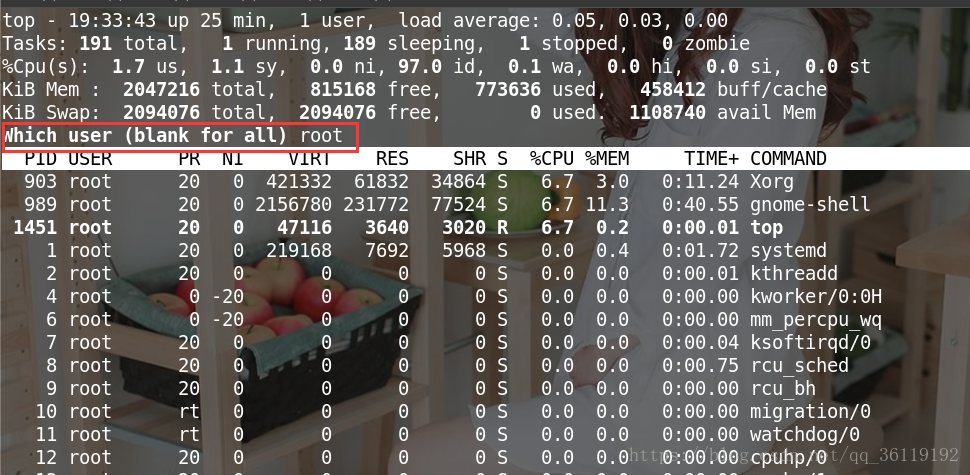The image size is (970, 475).
Task: Click the SHR column header
Action: point(470,159)
